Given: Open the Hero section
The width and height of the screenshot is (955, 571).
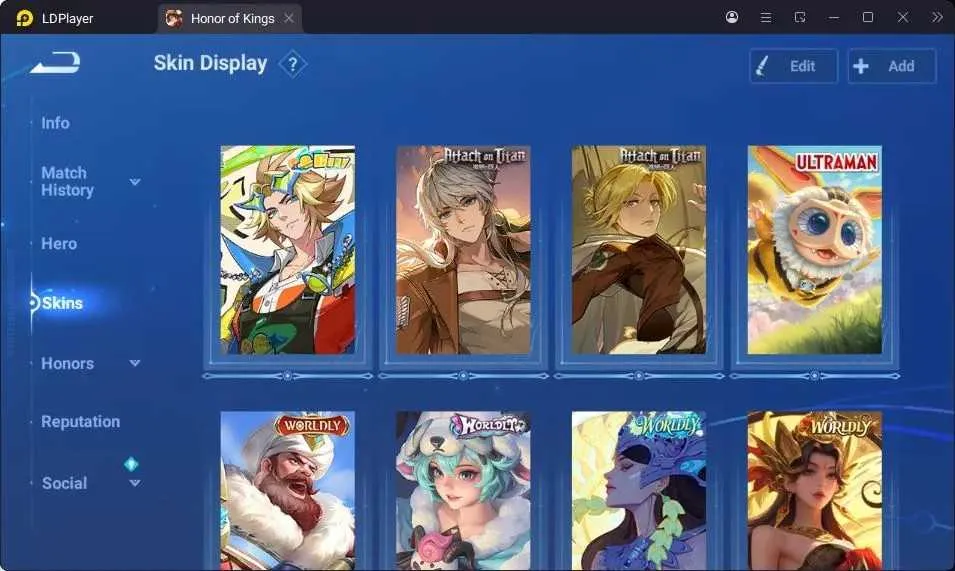Looking at the screenshot, I should point(59,243).
